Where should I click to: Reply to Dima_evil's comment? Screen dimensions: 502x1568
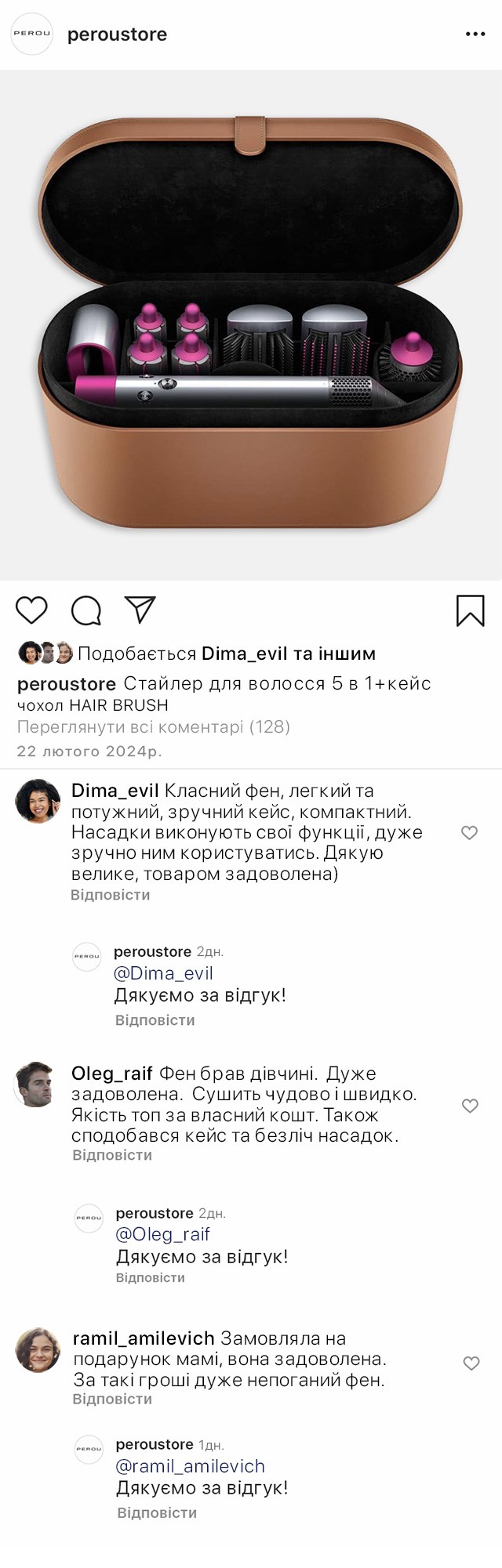(111, 895)
